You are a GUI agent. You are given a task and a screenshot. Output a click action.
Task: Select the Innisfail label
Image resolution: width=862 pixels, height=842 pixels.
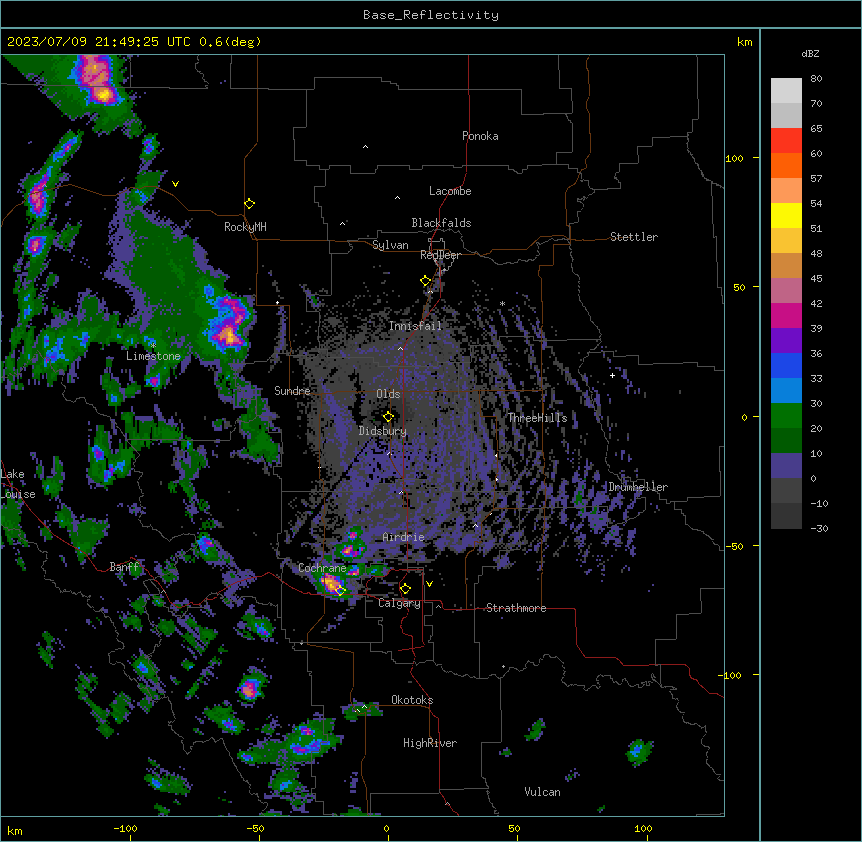click(x=415, y=326)
